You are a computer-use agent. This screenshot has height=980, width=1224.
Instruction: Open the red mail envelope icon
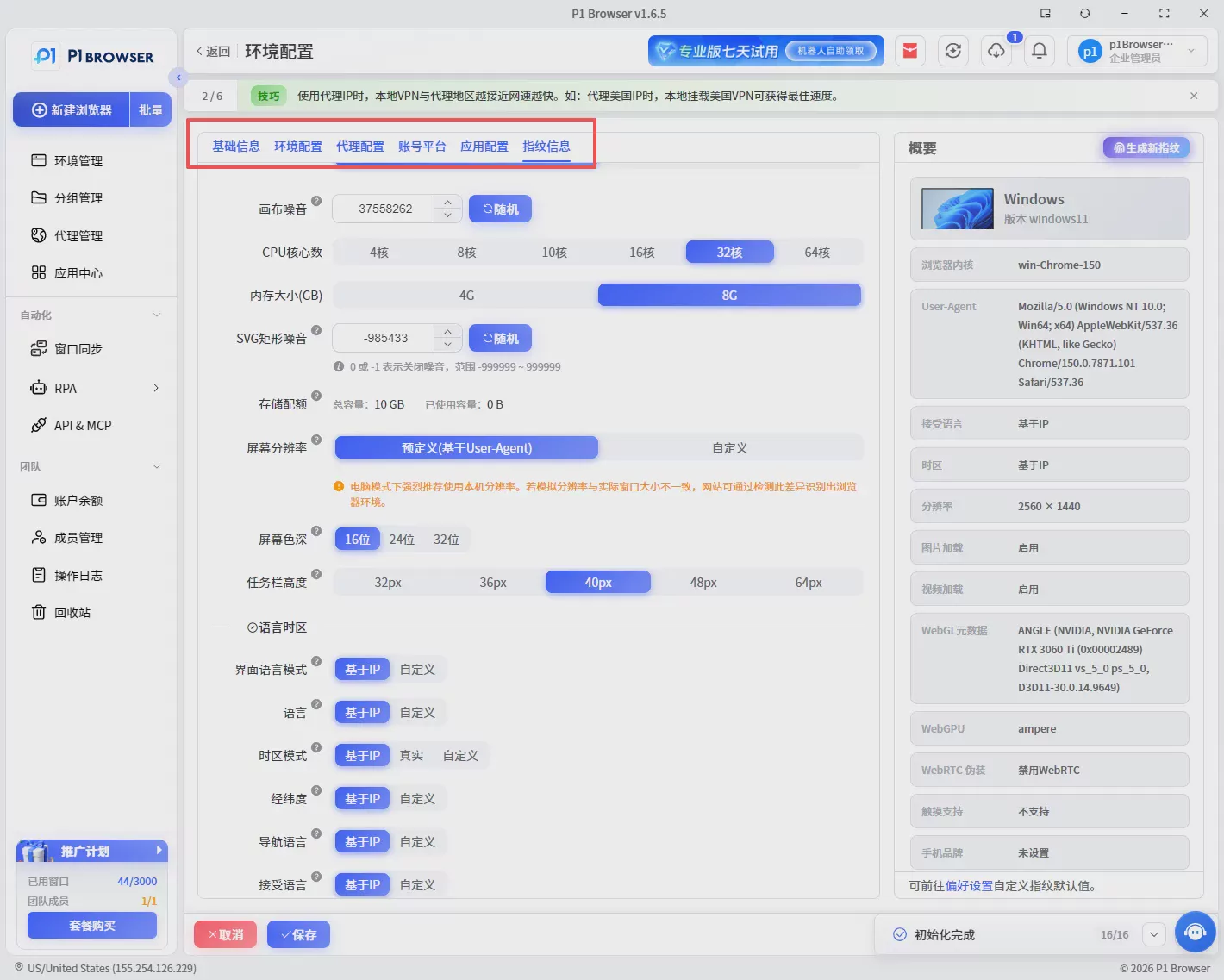(x=909, y=51)
